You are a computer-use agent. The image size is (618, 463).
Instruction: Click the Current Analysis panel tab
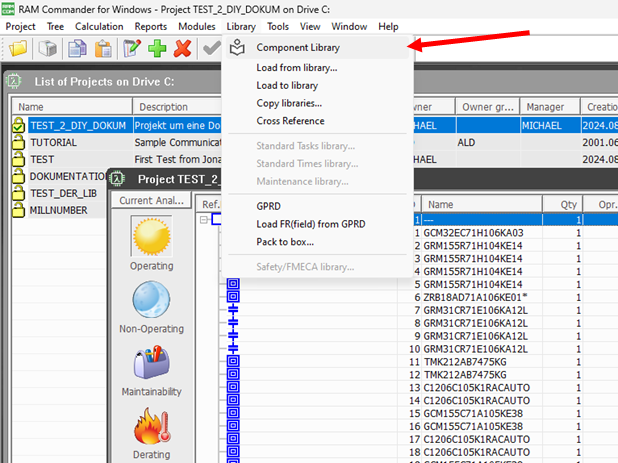coord(150,200)
